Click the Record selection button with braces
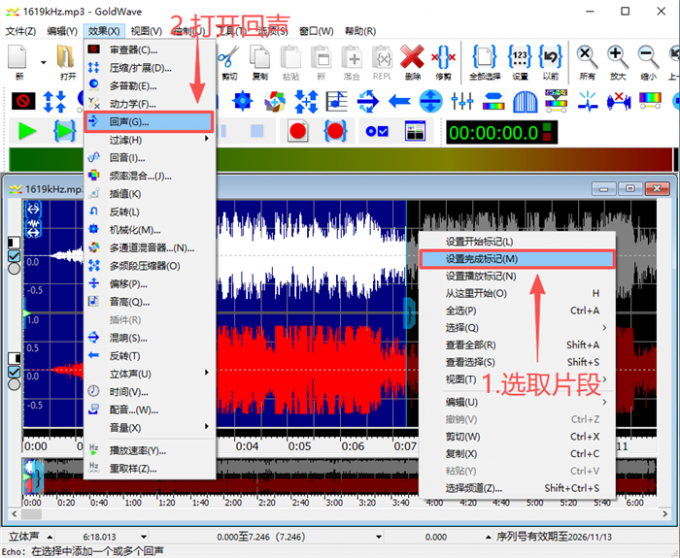 pos(335,131)
